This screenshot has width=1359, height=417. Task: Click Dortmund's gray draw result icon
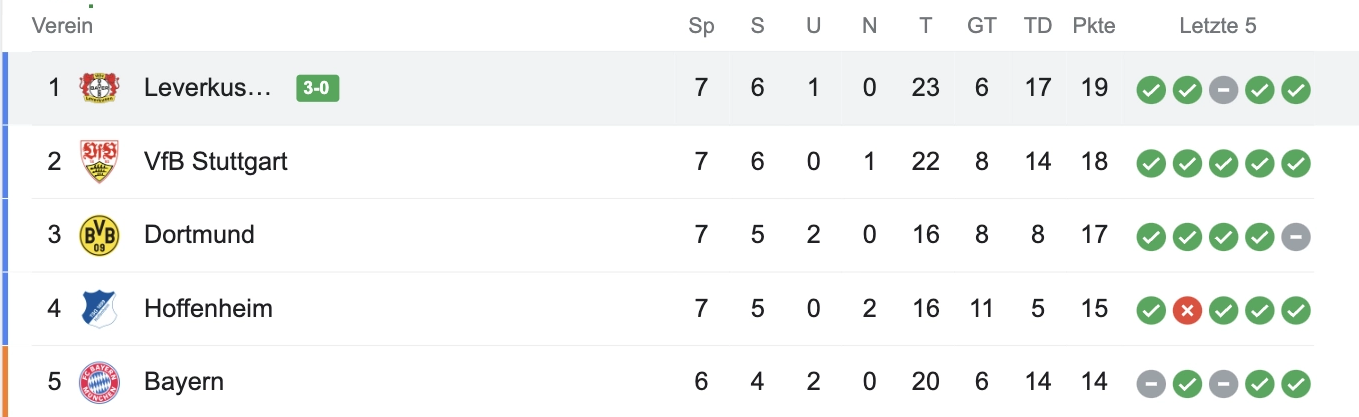coord(1296,237)
